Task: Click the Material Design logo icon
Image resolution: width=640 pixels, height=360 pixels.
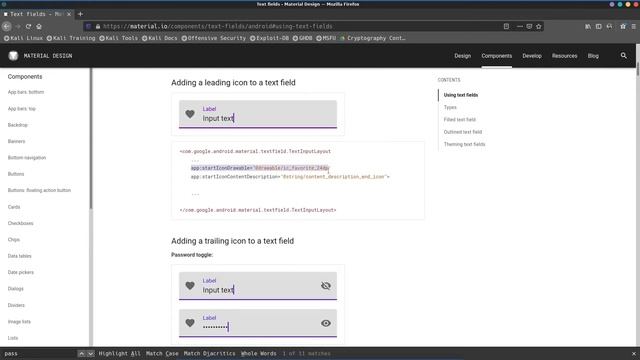Action: pyautogui.click(x=13, y=56)
